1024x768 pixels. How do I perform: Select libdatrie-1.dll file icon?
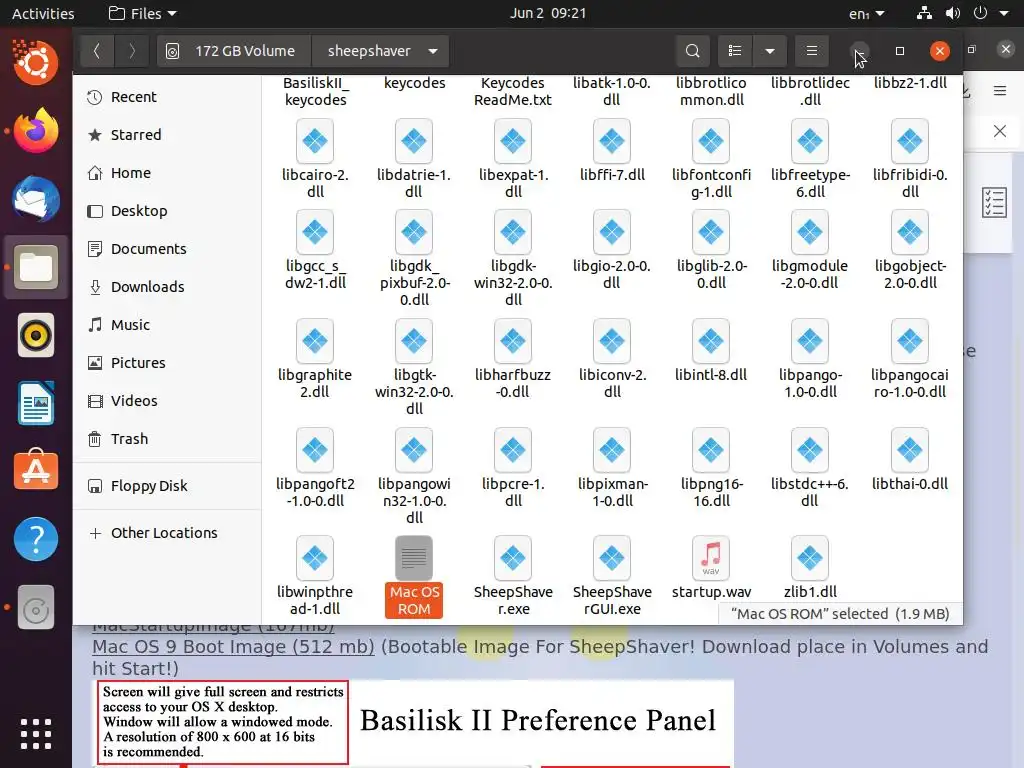[414, 141]
